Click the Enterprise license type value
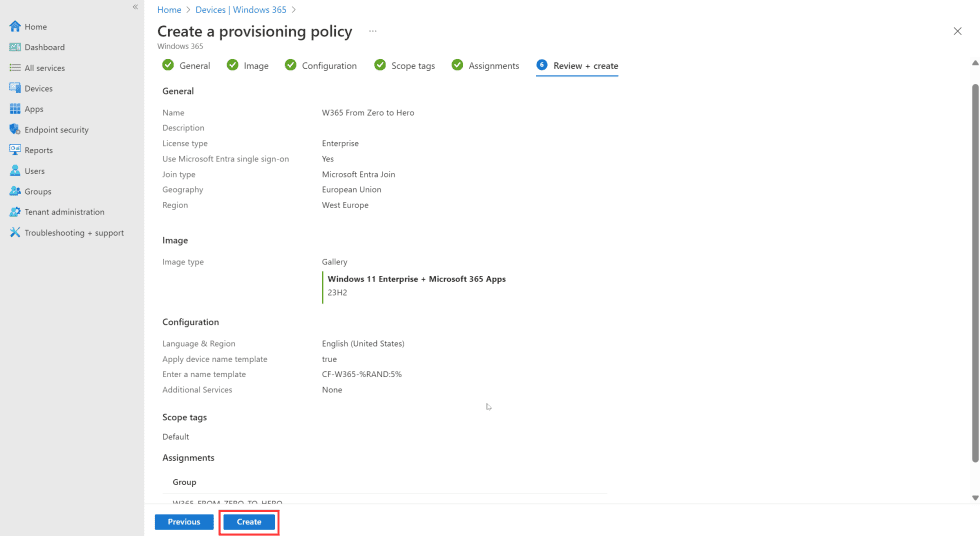The width and height of the screenshot is (980, 536). click(x=340, y=144)
